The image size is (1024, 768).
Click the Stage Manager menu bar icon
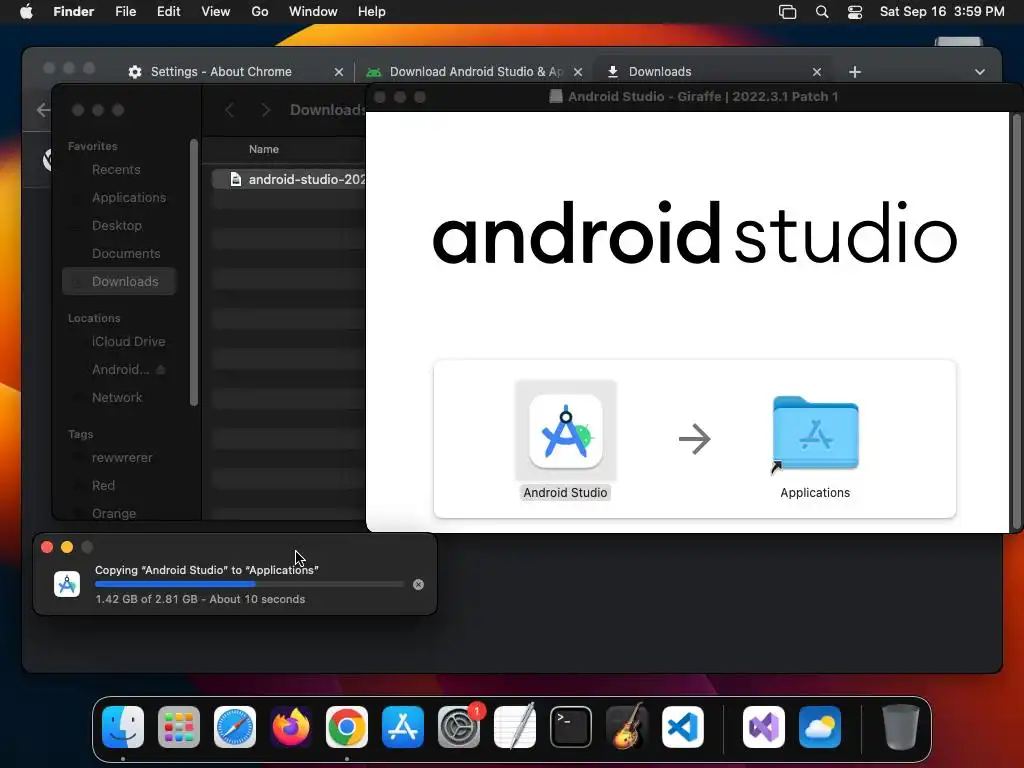click(788, 12)
